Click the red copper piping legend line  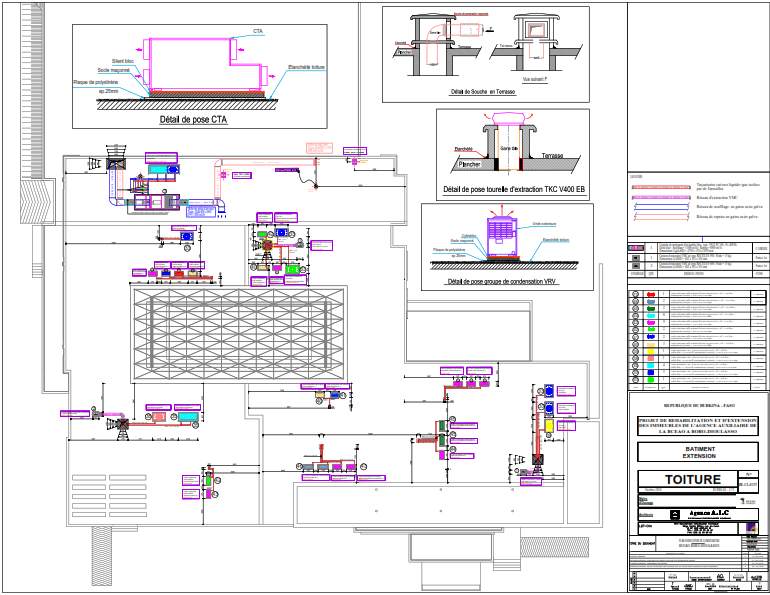(660, 186)
